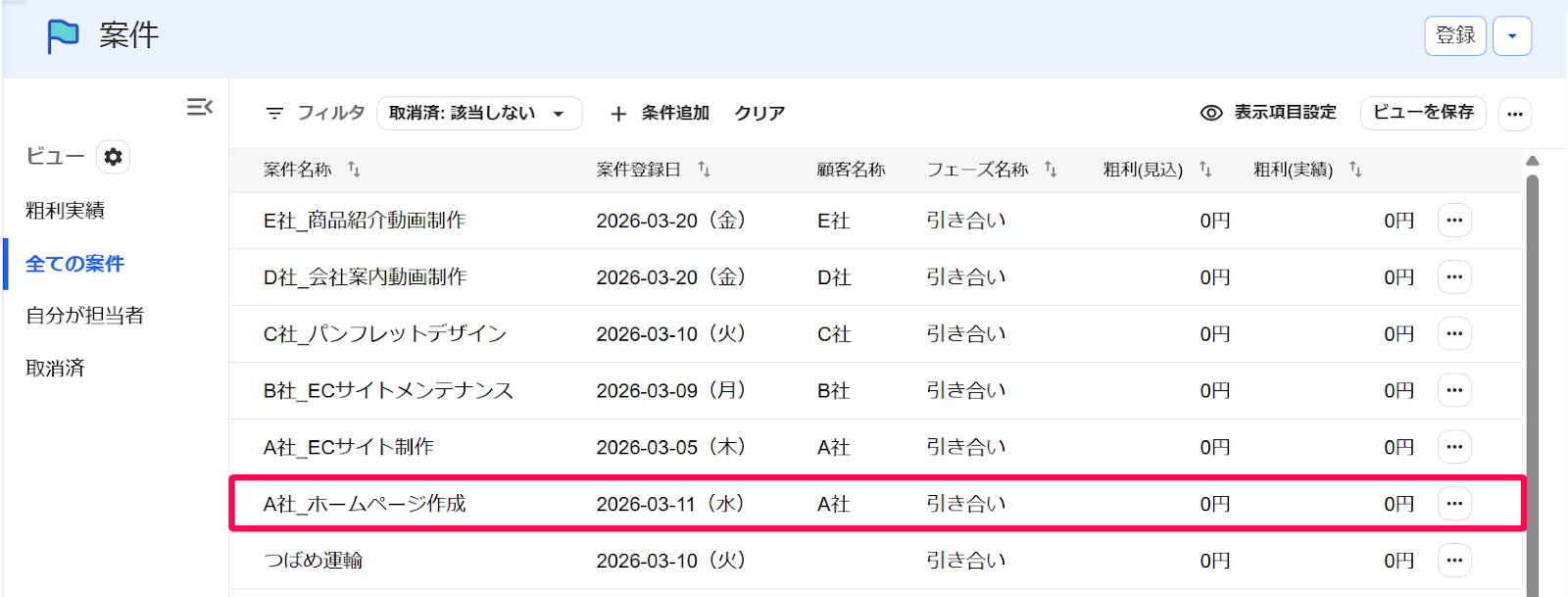
Task: Click date 2026-03-09 (月)
Action: (x=671, y=390)
